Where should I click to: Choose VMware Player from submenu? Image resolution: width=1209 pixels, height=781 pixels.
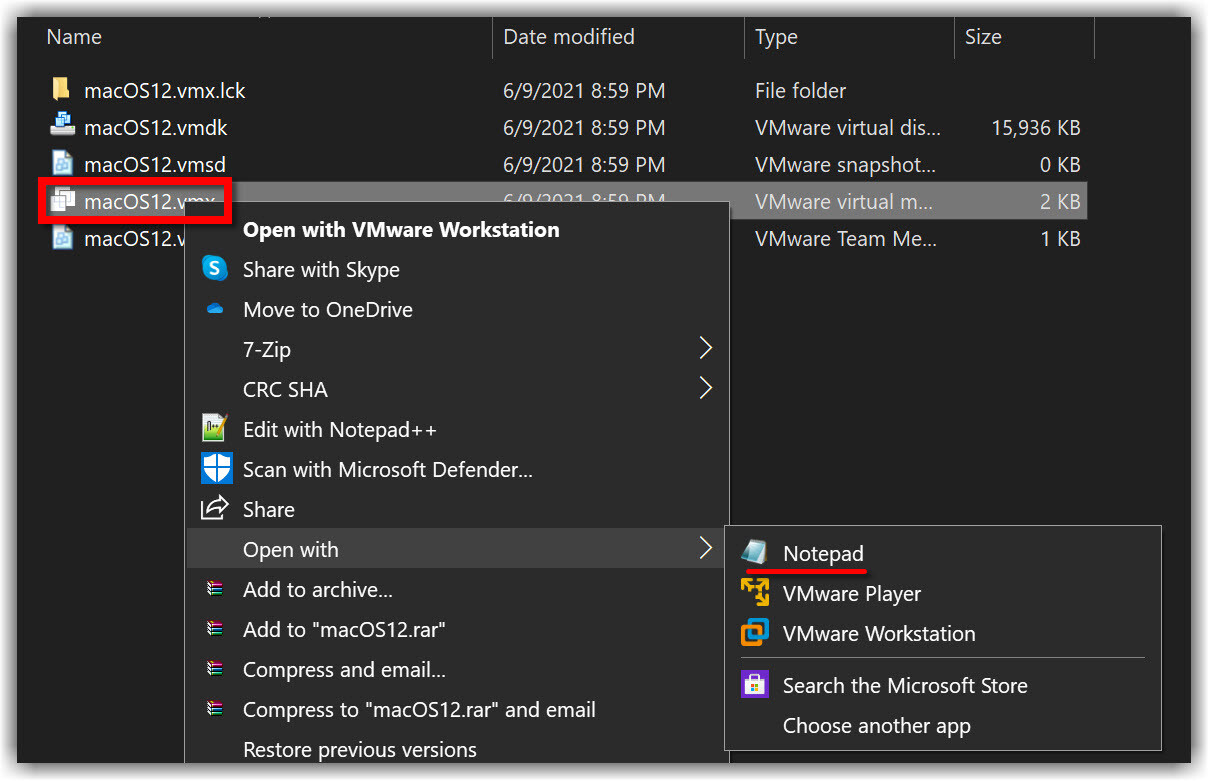[852, 593]
